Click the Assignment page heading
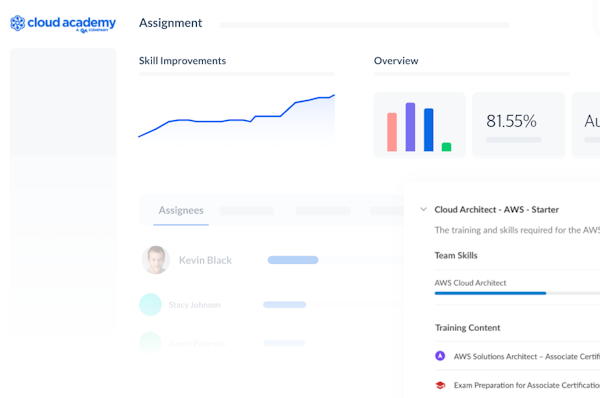 point(171,23)
